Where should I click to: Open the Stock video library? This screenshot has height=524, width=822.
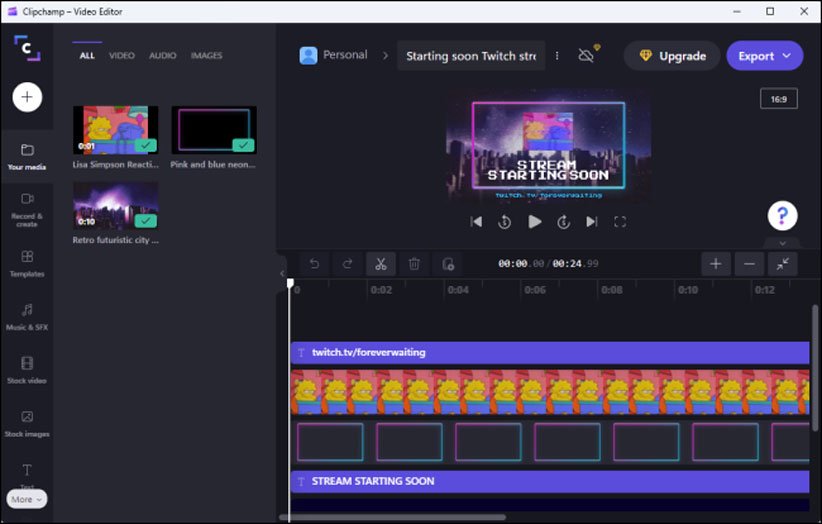coord(27,369)
